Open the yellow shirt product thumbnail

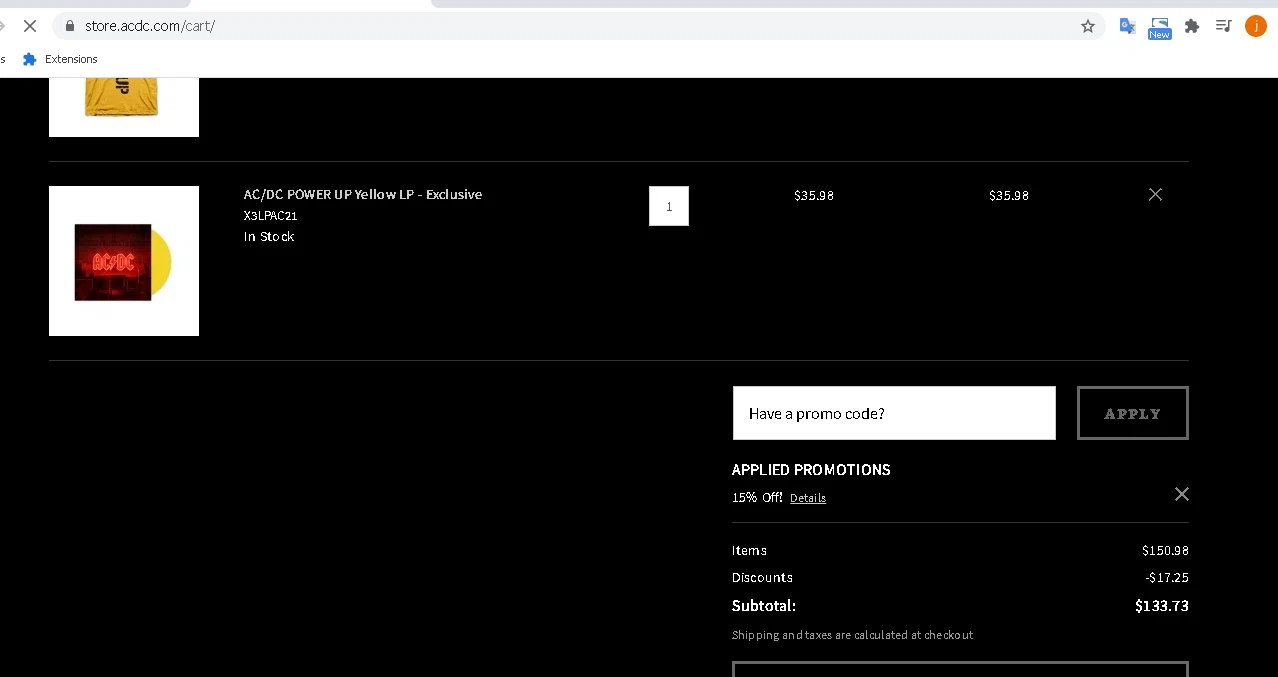[124, 107]
